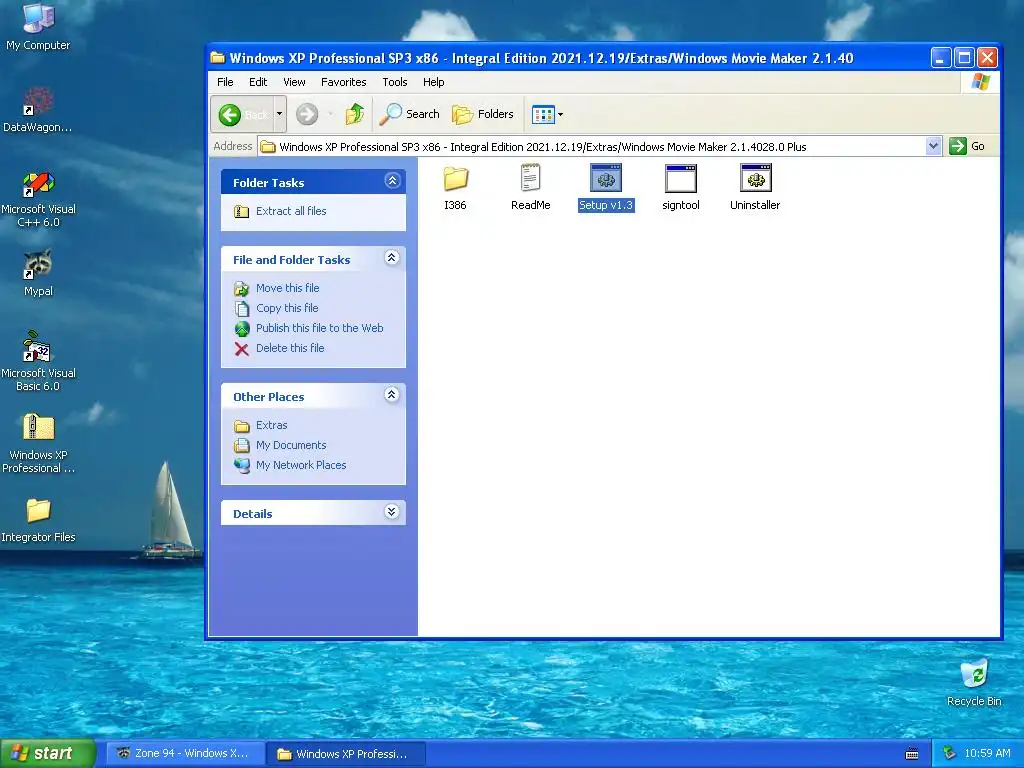Expand the Details panel

coord(392,512)
